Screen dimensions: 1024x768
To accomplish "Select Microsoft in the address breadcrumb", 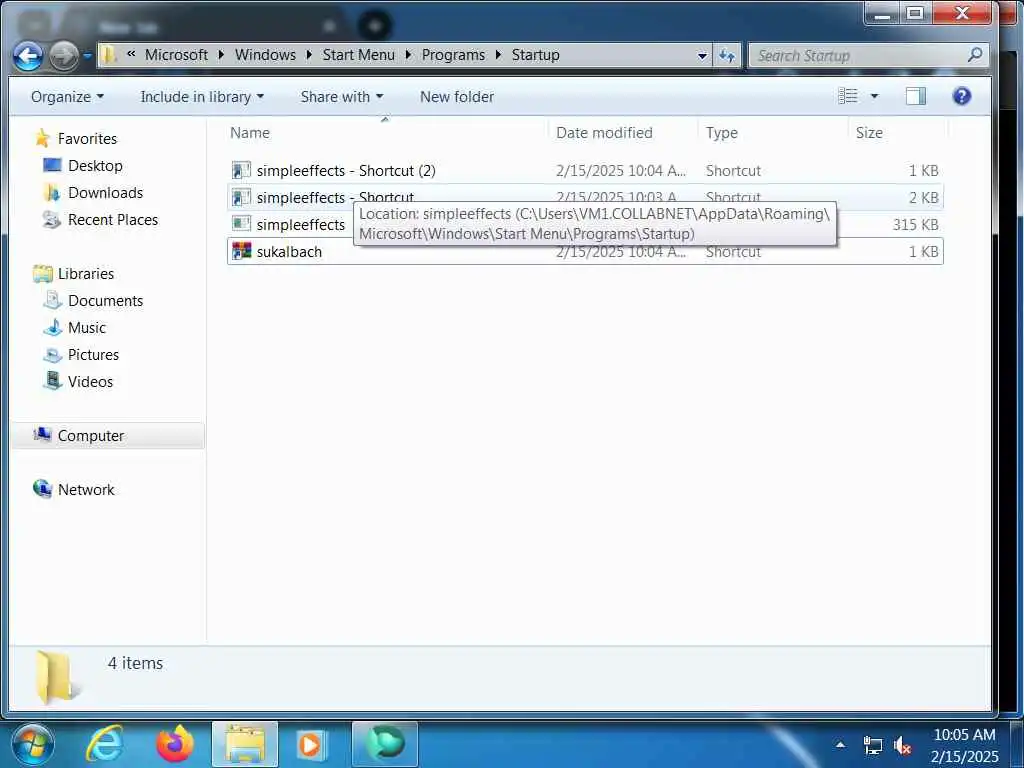I will (176, 55).
